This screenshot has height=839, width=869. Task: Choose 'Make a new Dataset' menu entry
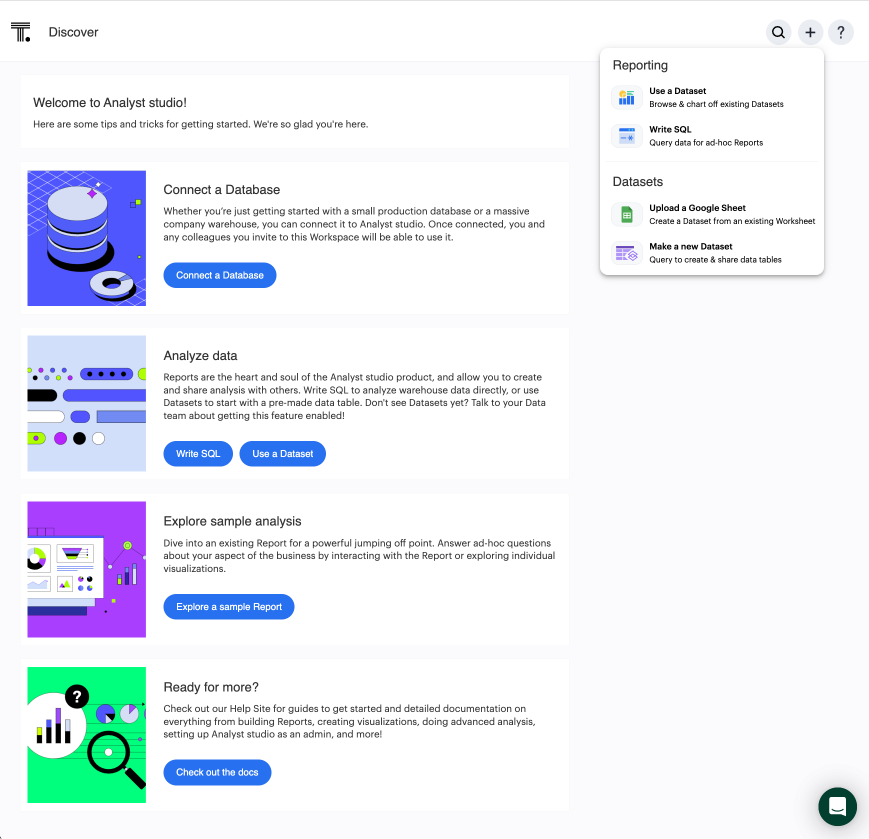pyautogui.click(x=691, y=246)
